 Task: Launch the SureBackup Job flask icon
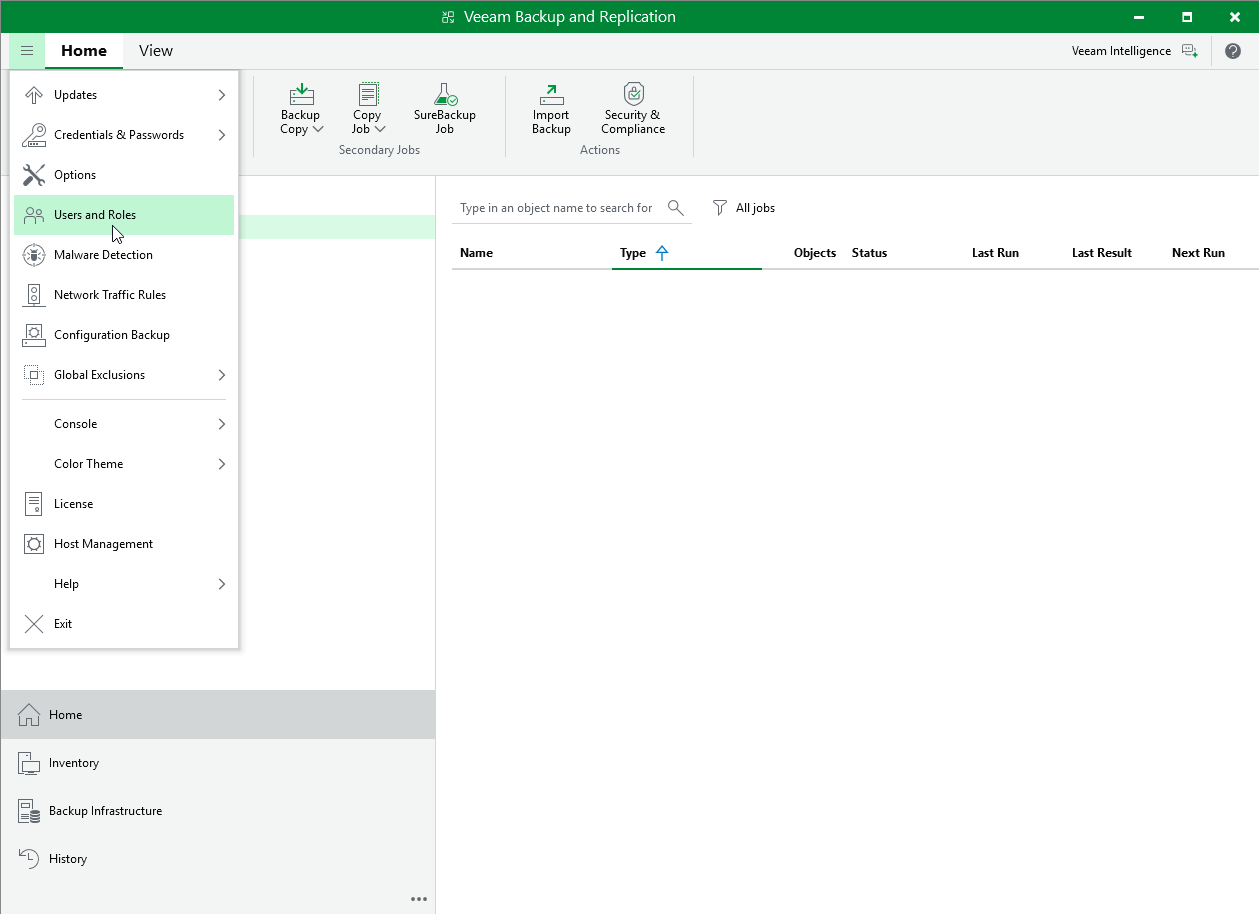point(445,94)
